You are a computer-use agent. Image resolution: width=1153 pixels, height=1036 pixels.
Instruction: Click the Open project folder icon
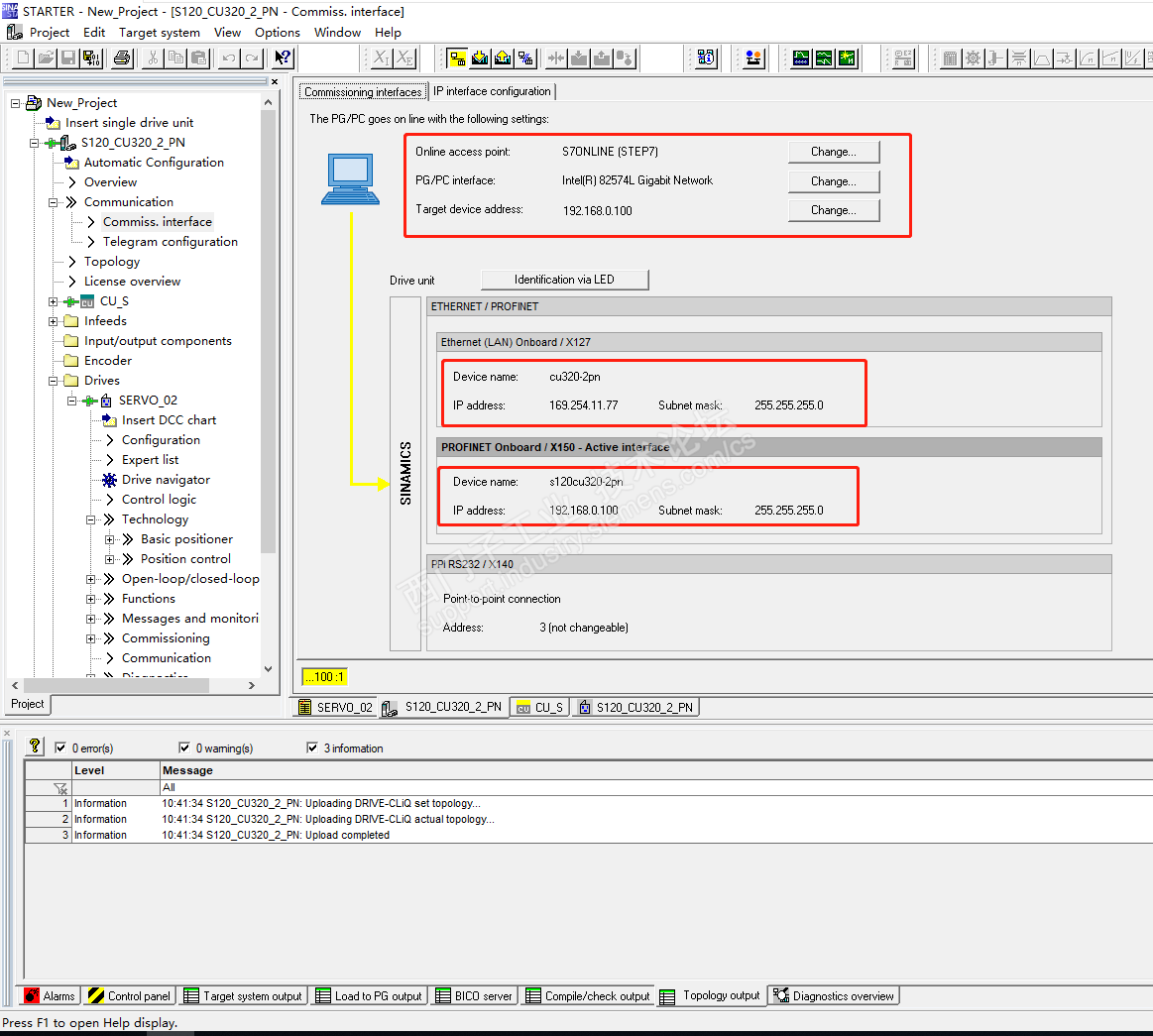pyautogui.click(x=46, y=58)
